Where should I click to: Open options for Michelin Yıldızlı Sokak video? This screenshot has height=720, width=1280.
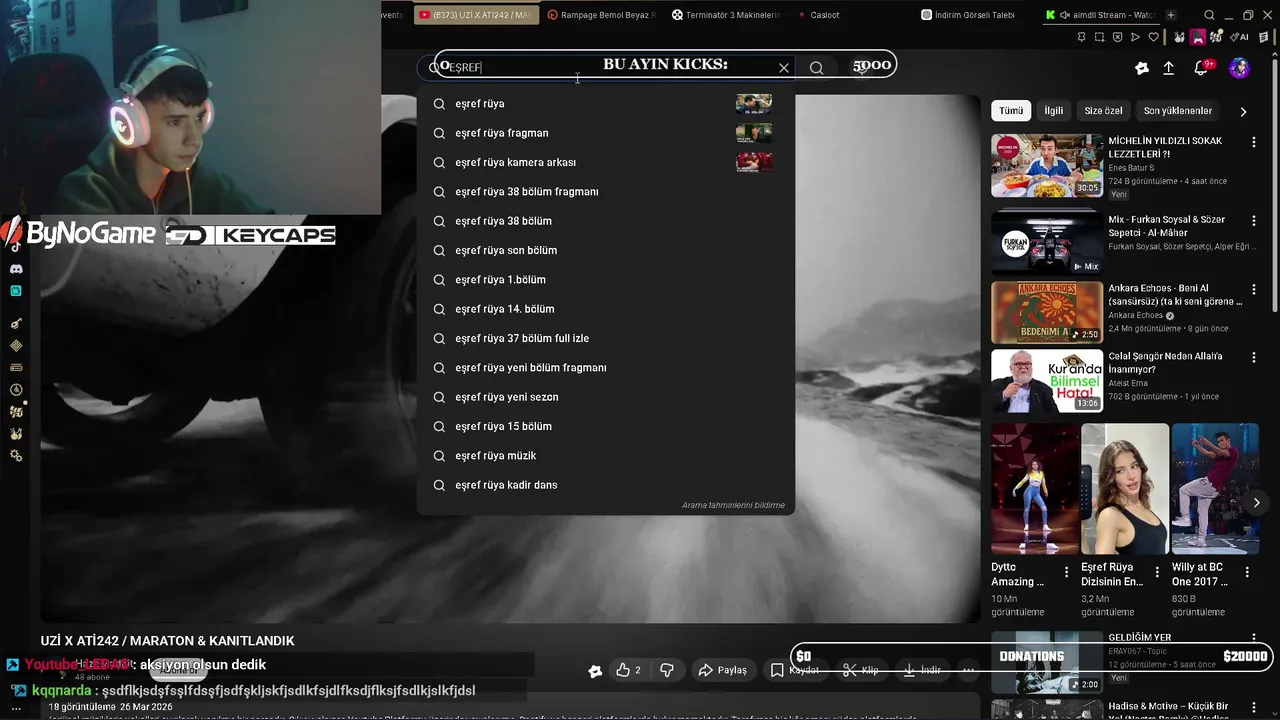[1253, 142]
